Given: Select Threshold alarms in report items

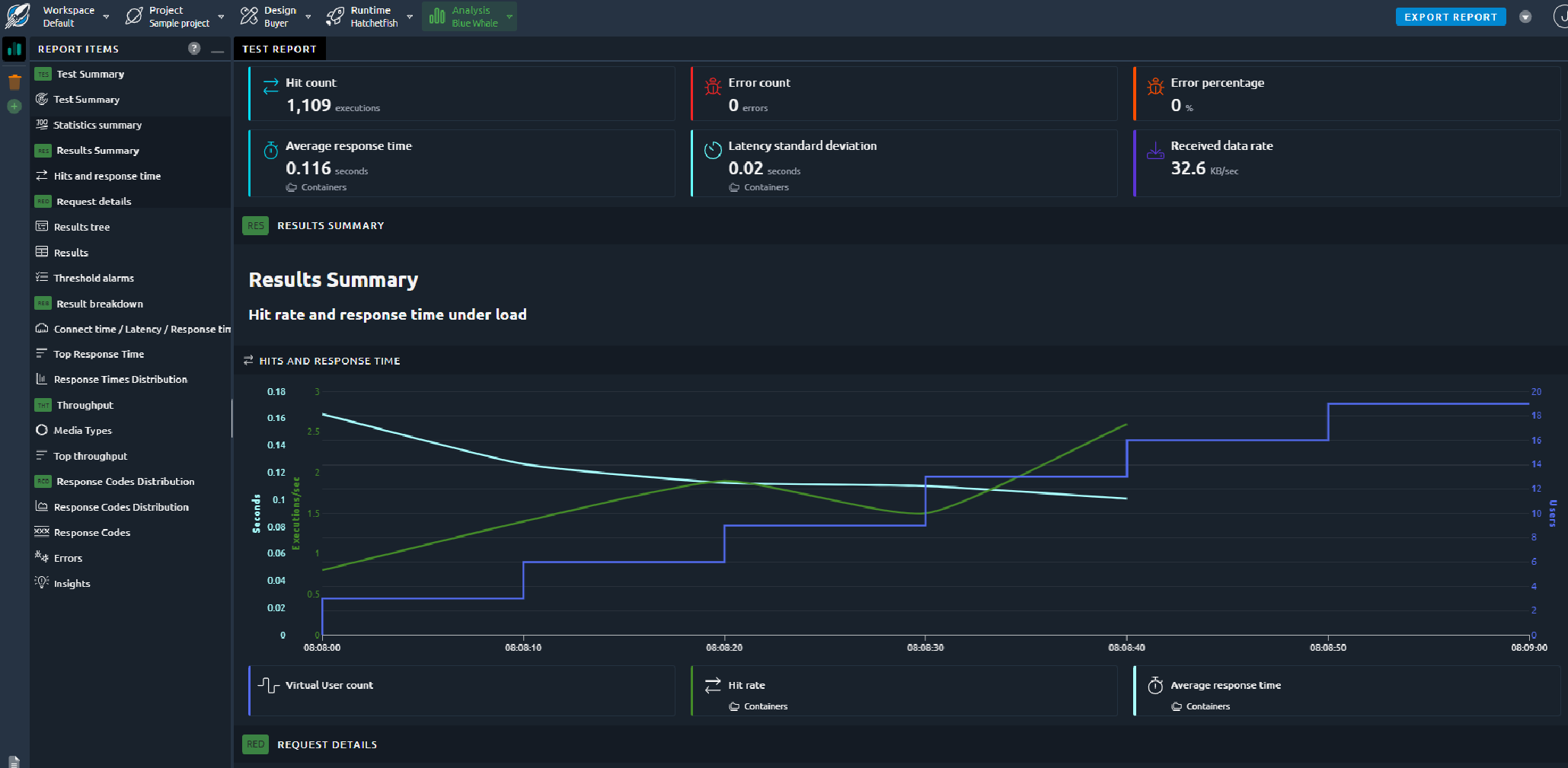Looking at the screenshot, I should [94, 278].
